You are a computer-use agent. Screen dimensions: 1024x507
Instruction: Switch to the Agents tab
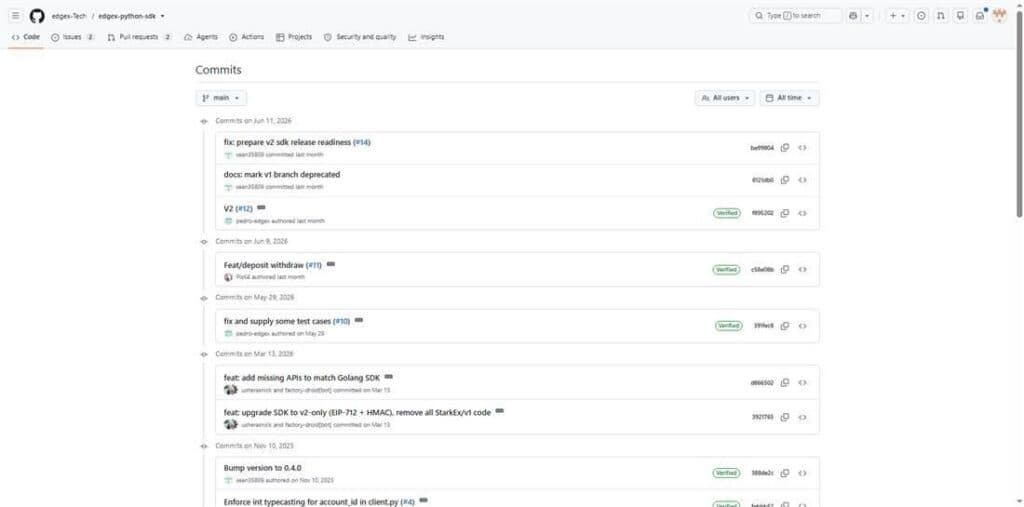coord(201,37)
